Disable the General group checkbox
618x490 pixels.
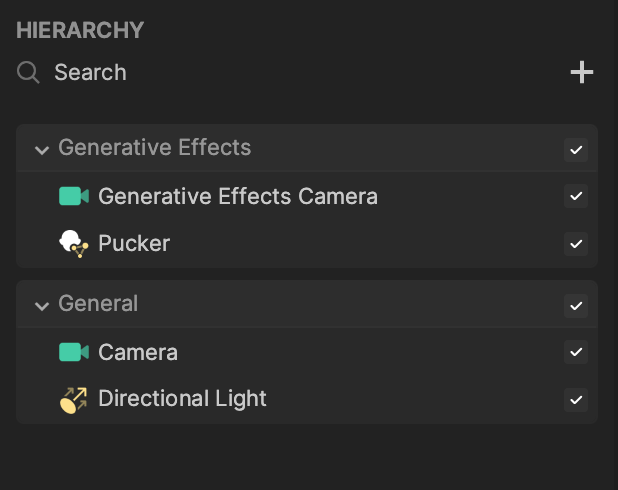coord(576,306)
